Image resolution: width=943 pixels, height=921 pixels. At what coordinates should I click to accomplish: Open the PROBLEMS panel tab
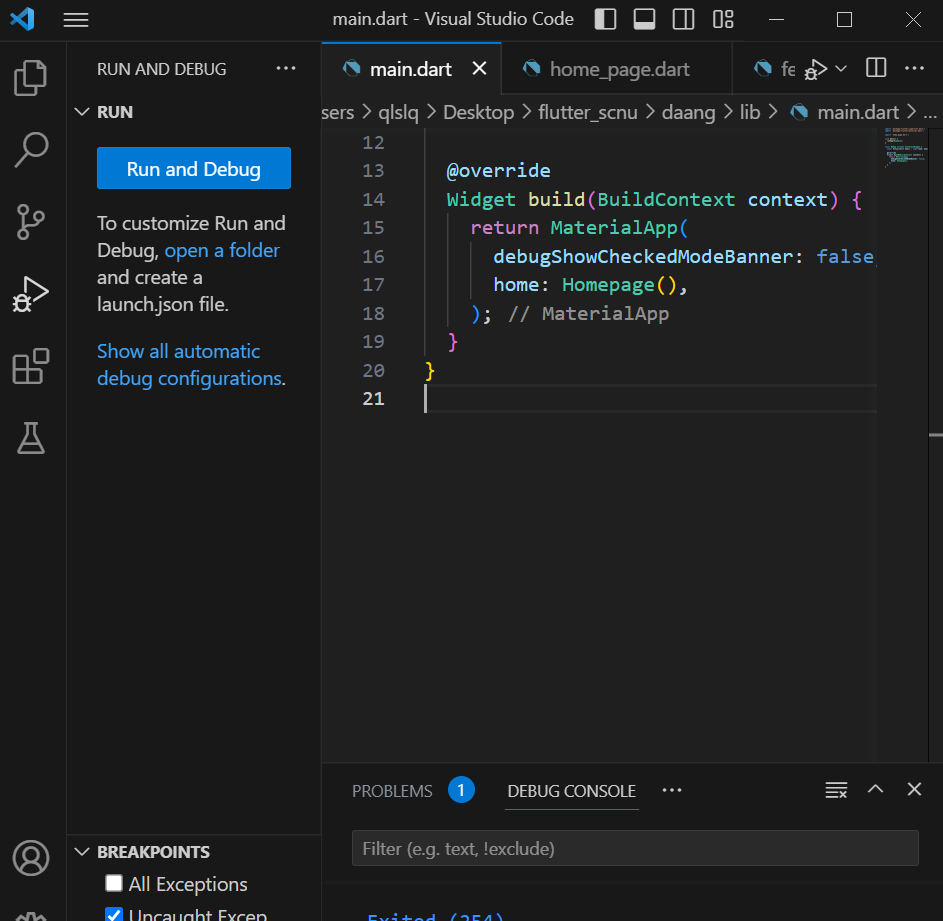(x=392, y=790)
